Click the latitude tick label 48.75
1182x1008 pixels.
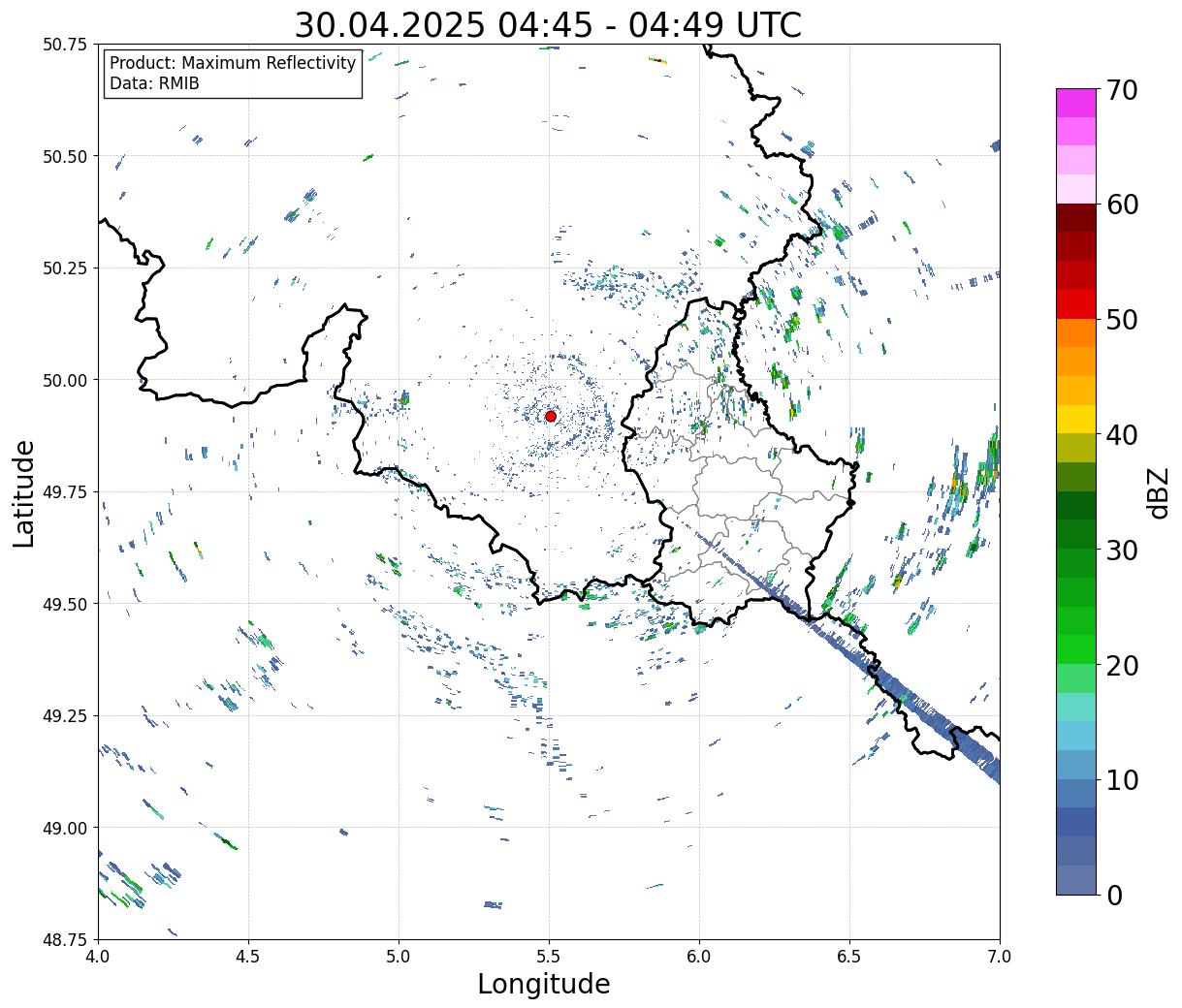65,940
